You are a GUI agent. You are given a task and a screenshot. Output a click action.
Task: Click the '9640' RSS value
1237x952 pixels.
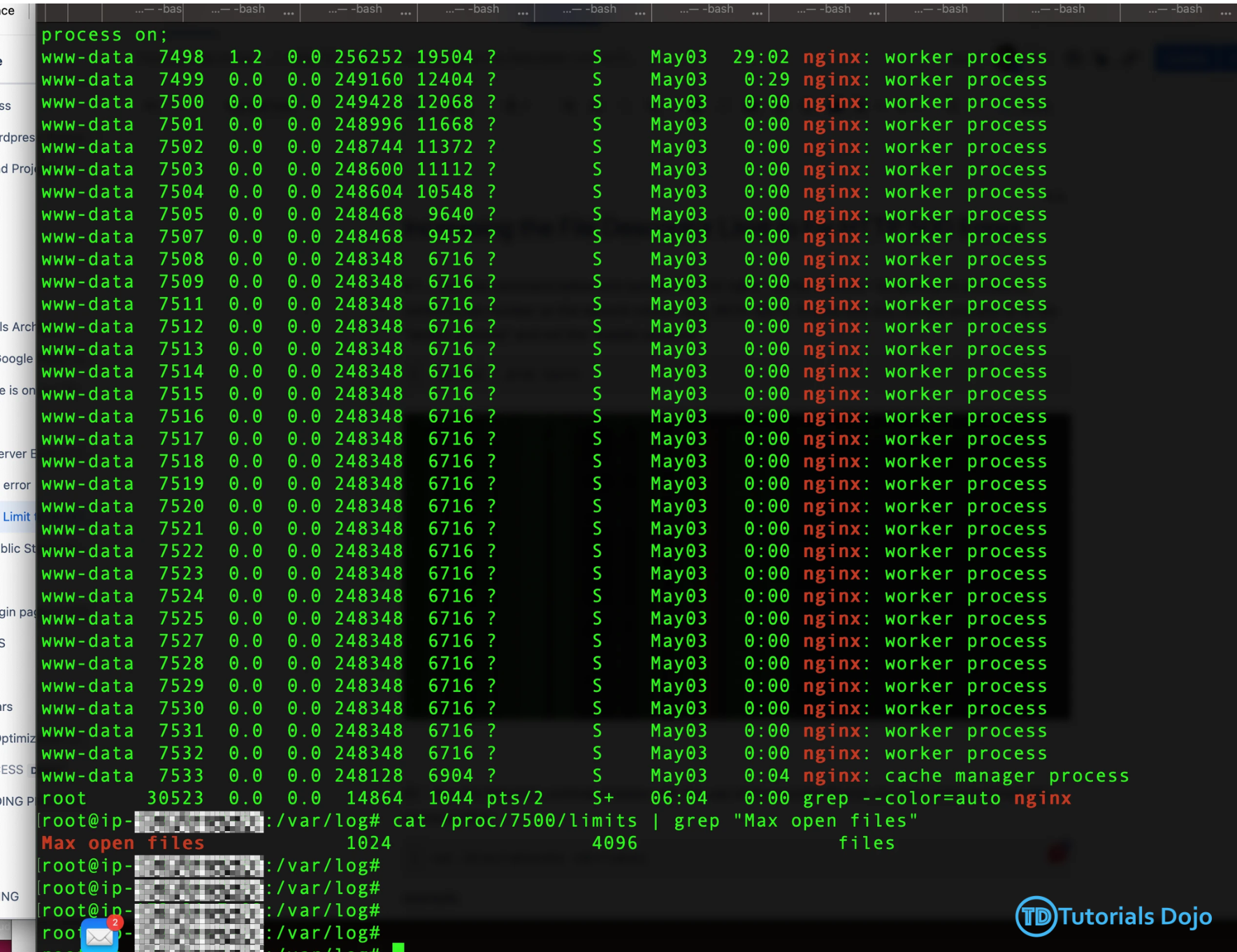(x=451, y=215)
